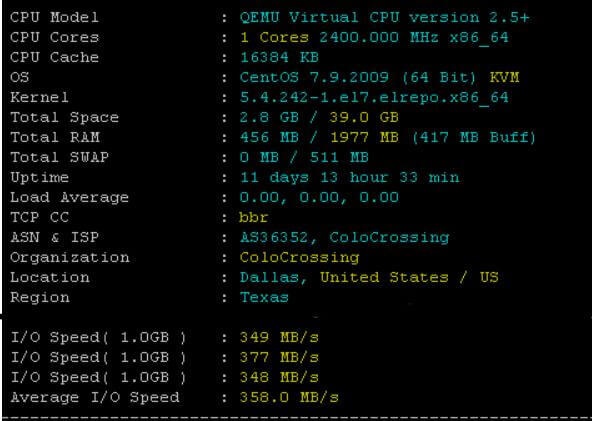Click the 'Location' label
The height and width of the screenshot is (421, 592).
click(50, 278)
